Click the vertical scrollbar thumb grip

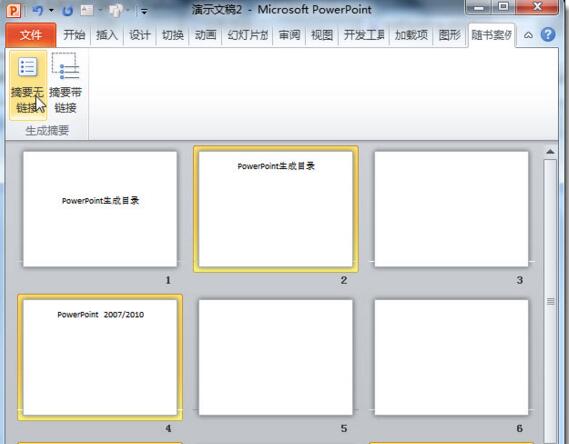pos(550,301)
